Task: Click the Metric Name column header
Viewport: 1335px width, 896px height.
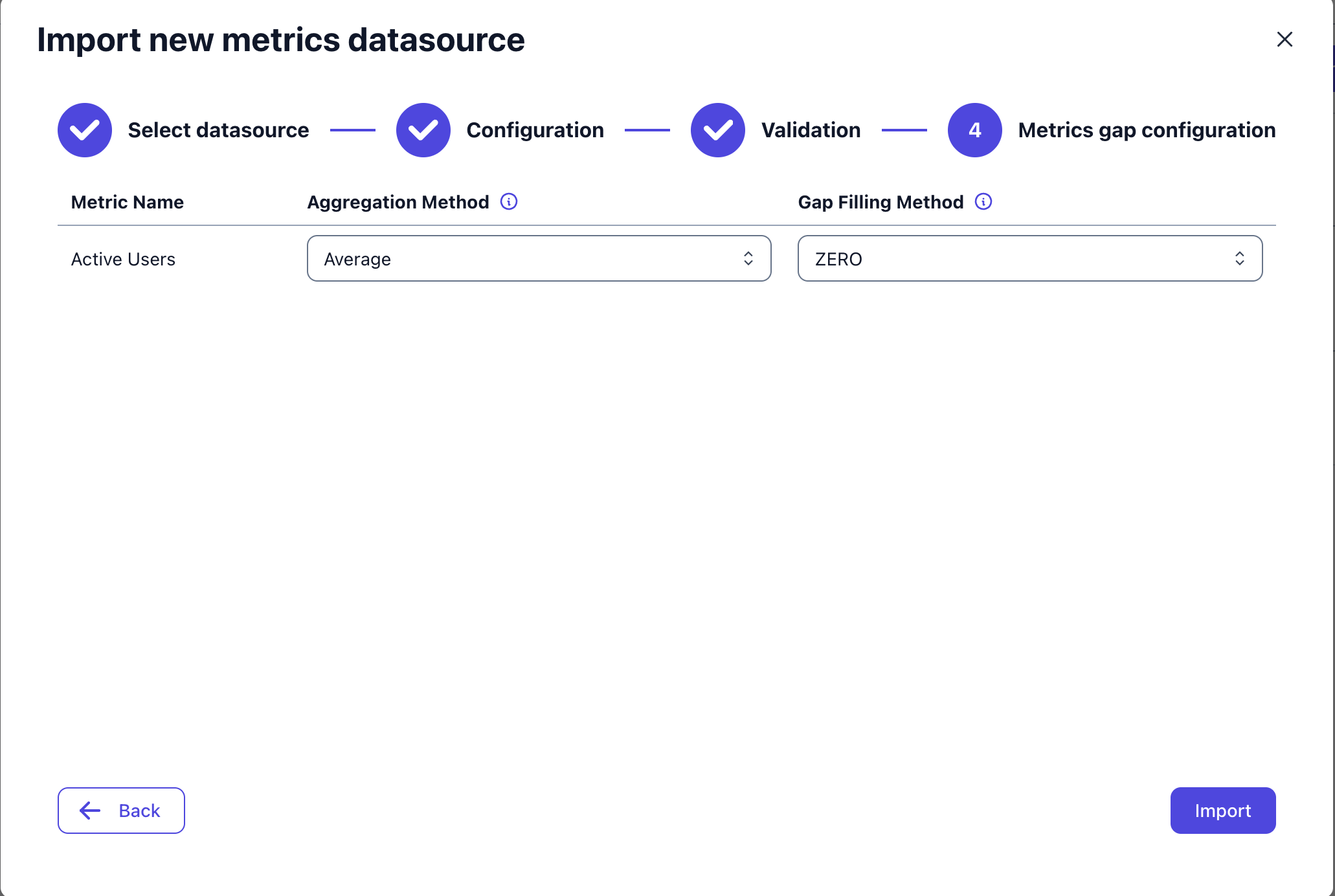Action: (127, 202)
